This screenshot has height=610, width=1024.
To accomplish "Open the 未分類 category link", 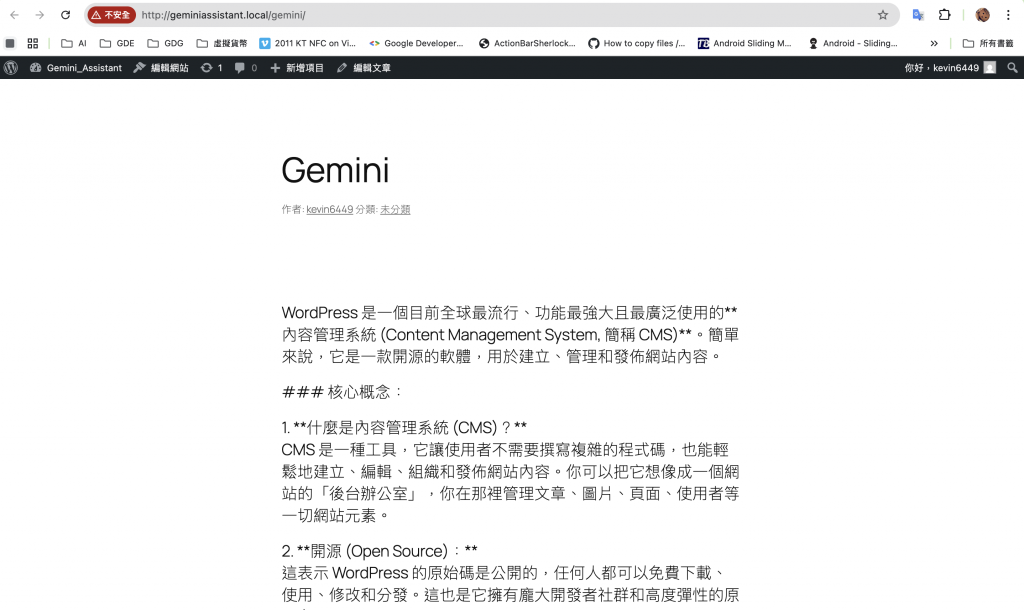I will pyautogui.click(x=395, y=210).
